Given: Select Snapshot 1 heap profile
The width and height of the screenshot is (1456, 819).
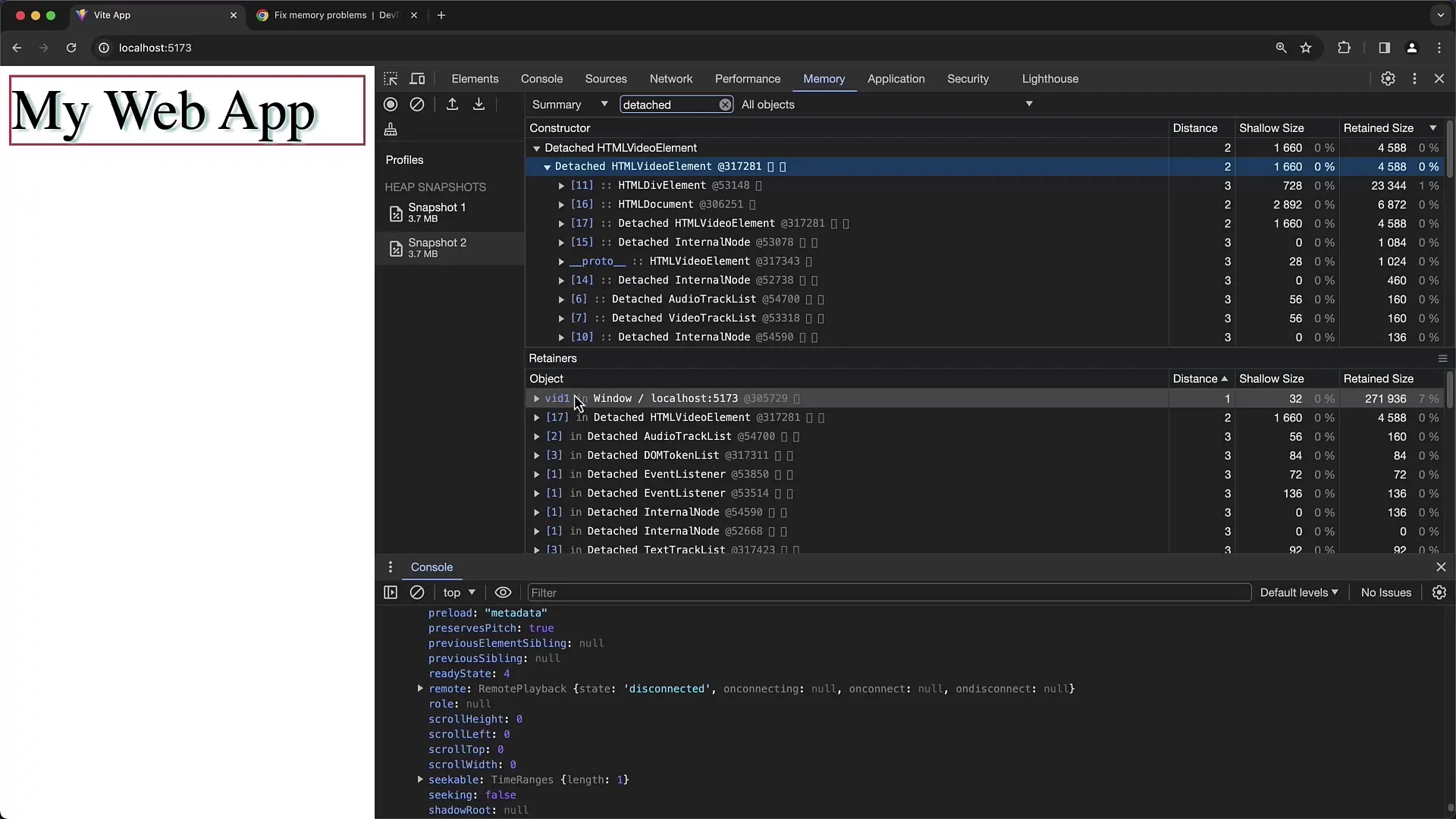Looking at the screenshot, I should point(437,213).
